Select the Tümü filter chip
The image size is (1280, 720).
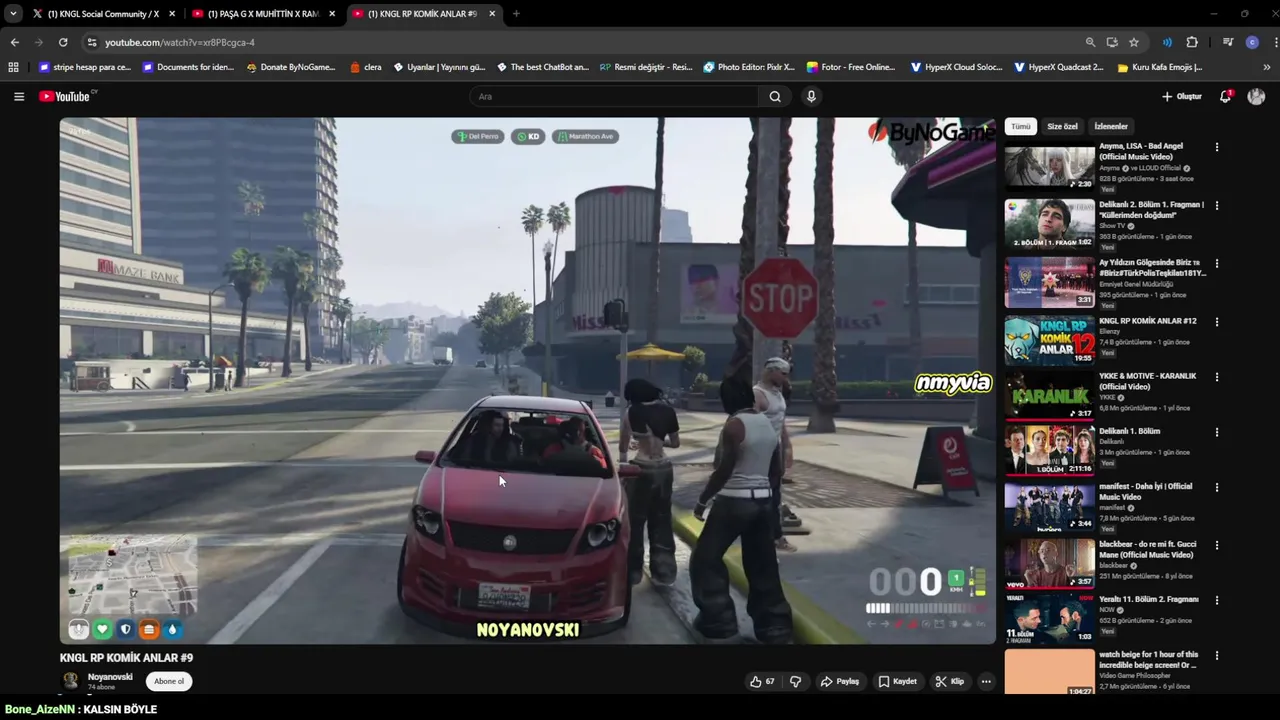1020,127
